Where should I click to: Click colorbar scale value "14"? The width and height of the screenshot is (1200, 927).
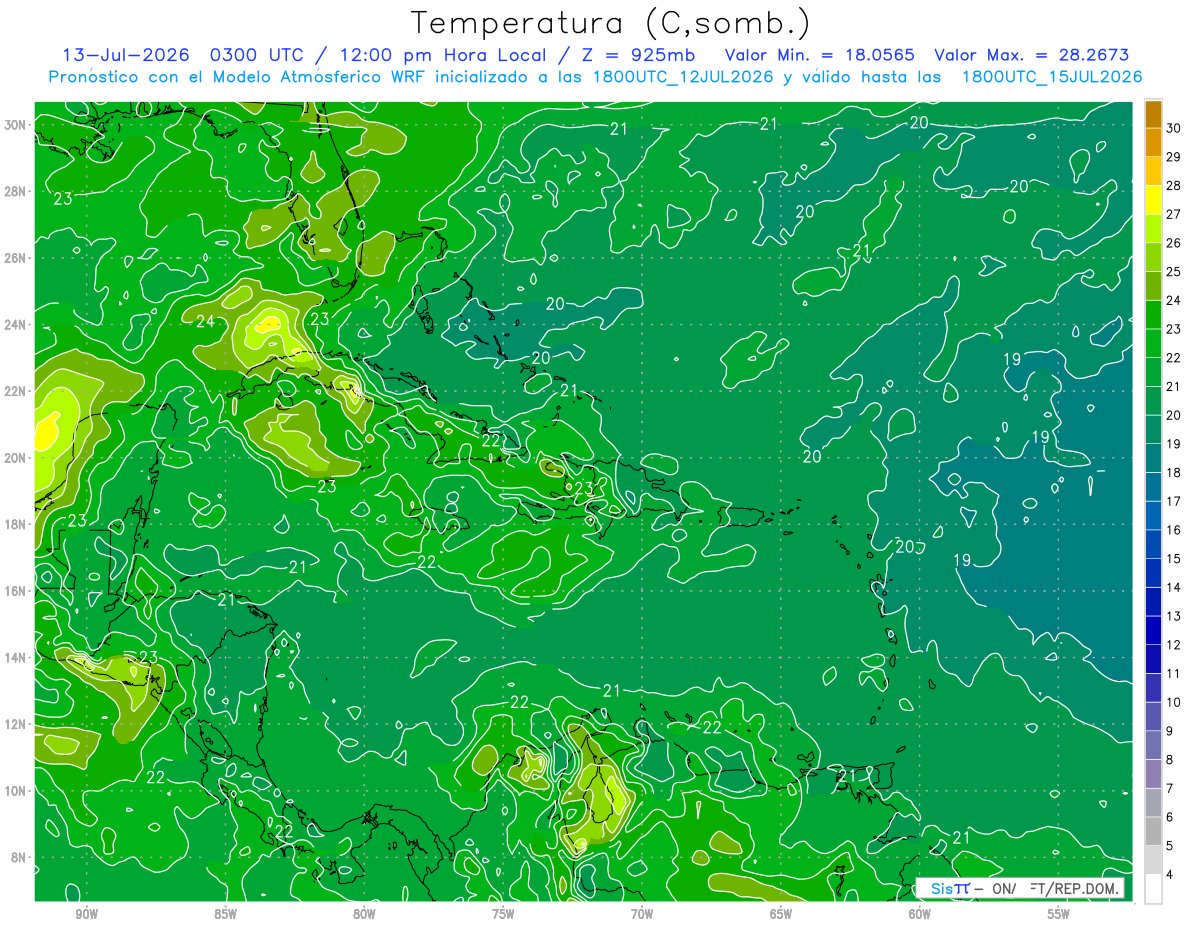point(1173,588)
